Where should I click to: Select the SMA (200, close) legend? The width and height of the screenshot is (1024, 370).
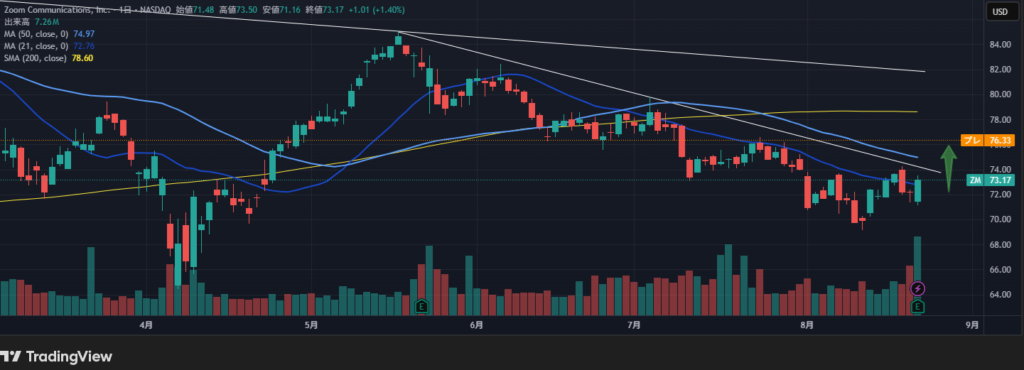tap(36, 58)
